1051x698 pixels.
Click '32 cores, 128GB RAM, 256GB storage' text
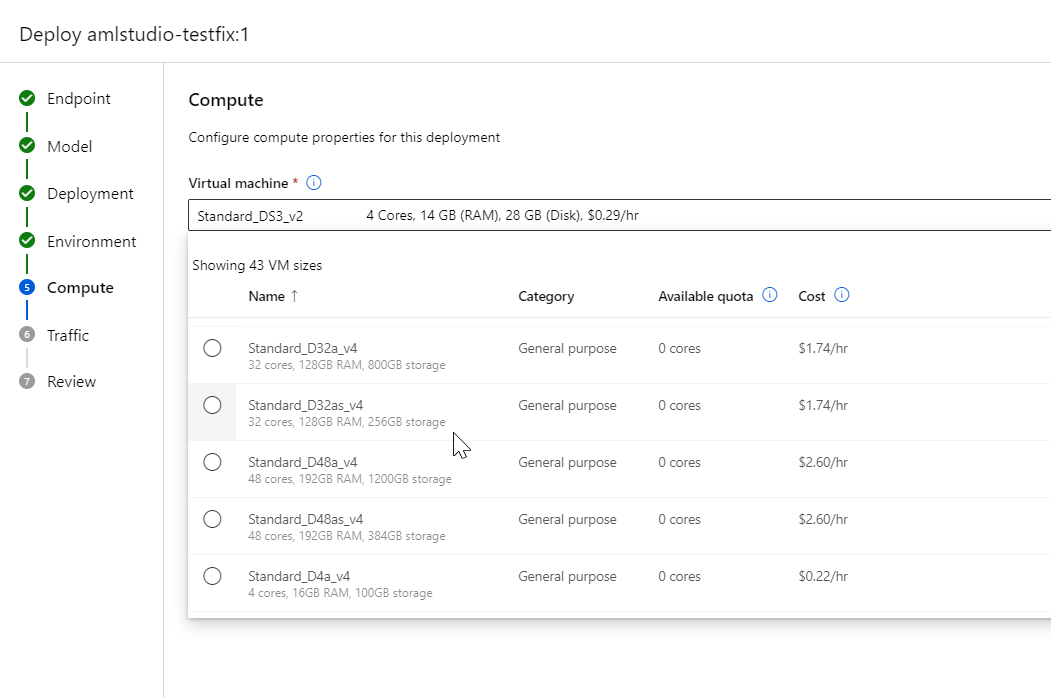tap(347, 422)
